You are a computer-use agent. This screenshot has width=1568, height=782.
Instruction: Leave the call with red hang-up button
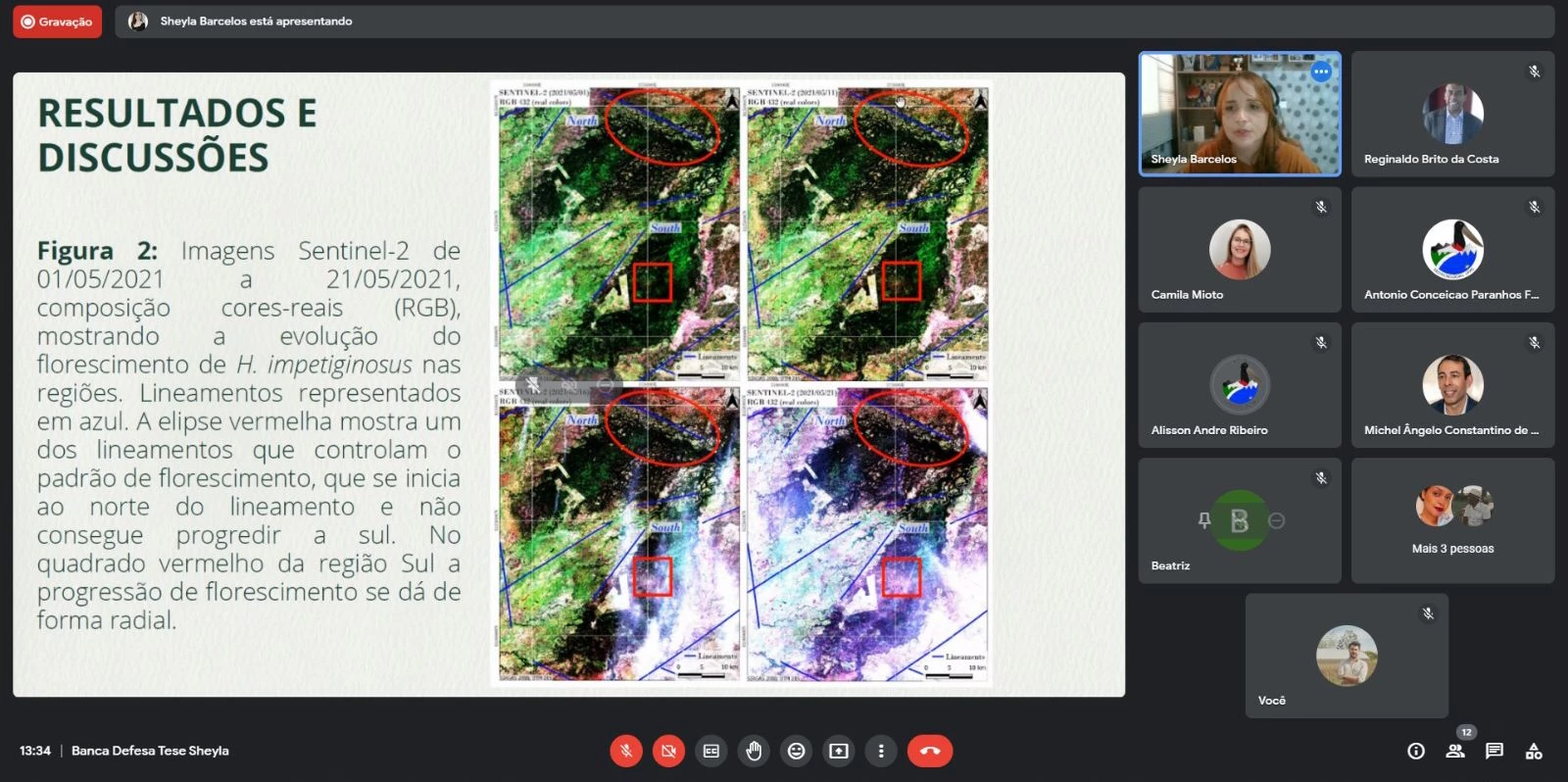tap(929, 751)
